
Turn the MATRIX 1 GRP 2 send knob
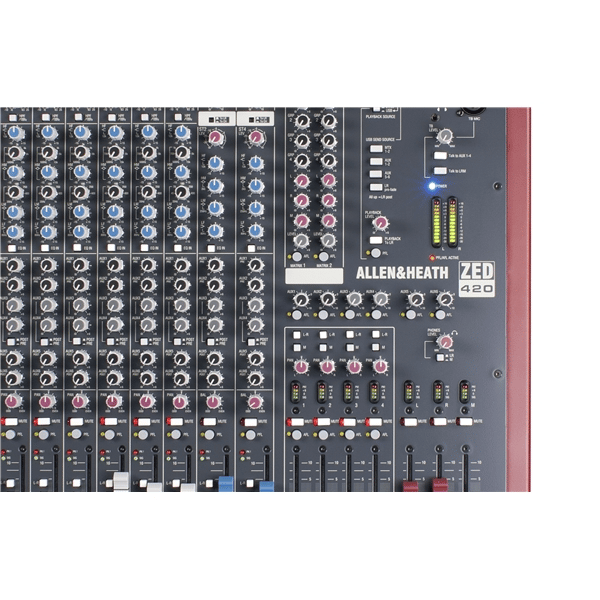click(x=302, y=121)
